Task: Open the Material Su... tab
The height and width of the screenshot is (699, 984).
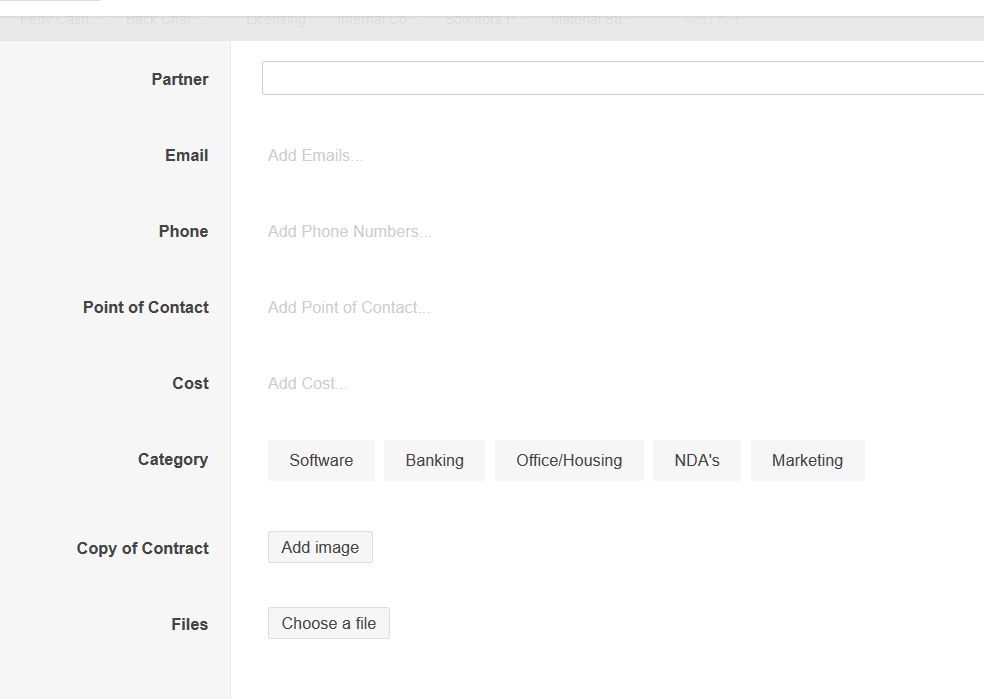Action: 594,20
